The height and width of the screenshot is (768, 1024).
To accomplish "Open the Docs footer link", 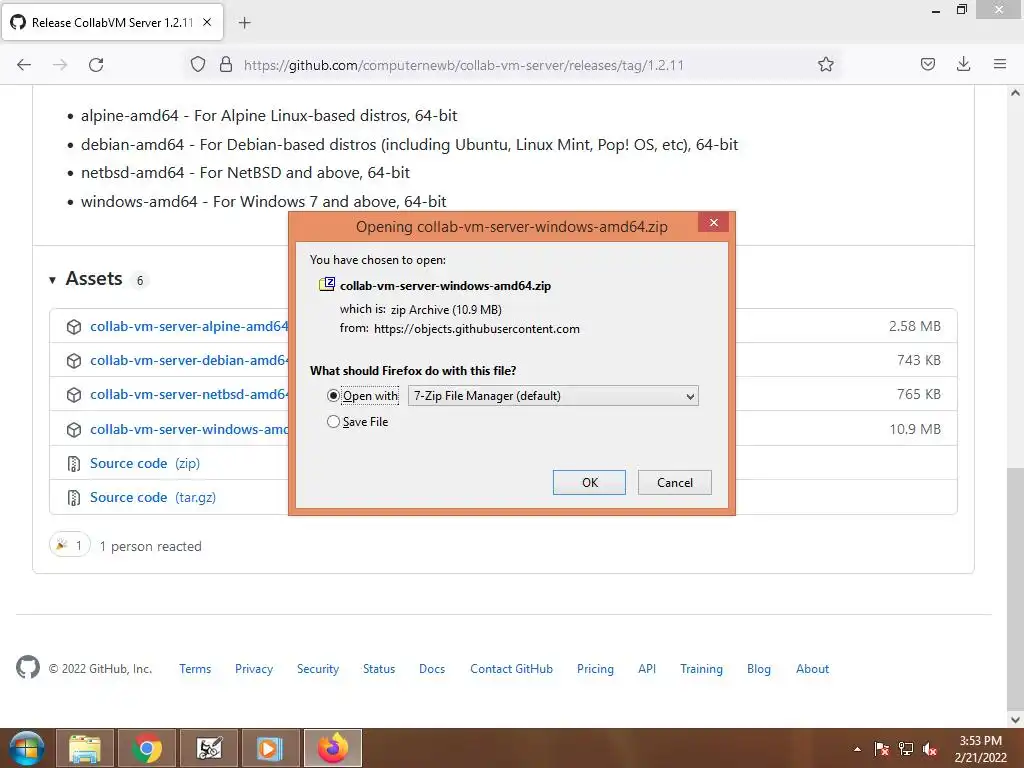I will click(432, 669).
